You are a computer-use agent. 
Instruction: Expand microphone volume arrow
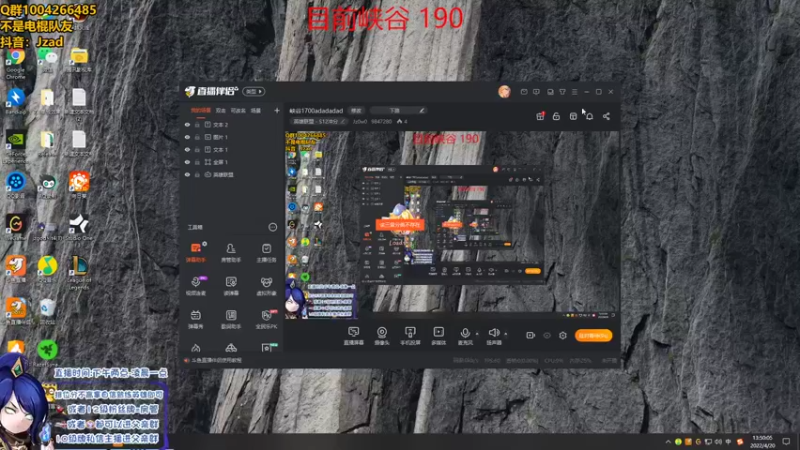coord(477,334)
